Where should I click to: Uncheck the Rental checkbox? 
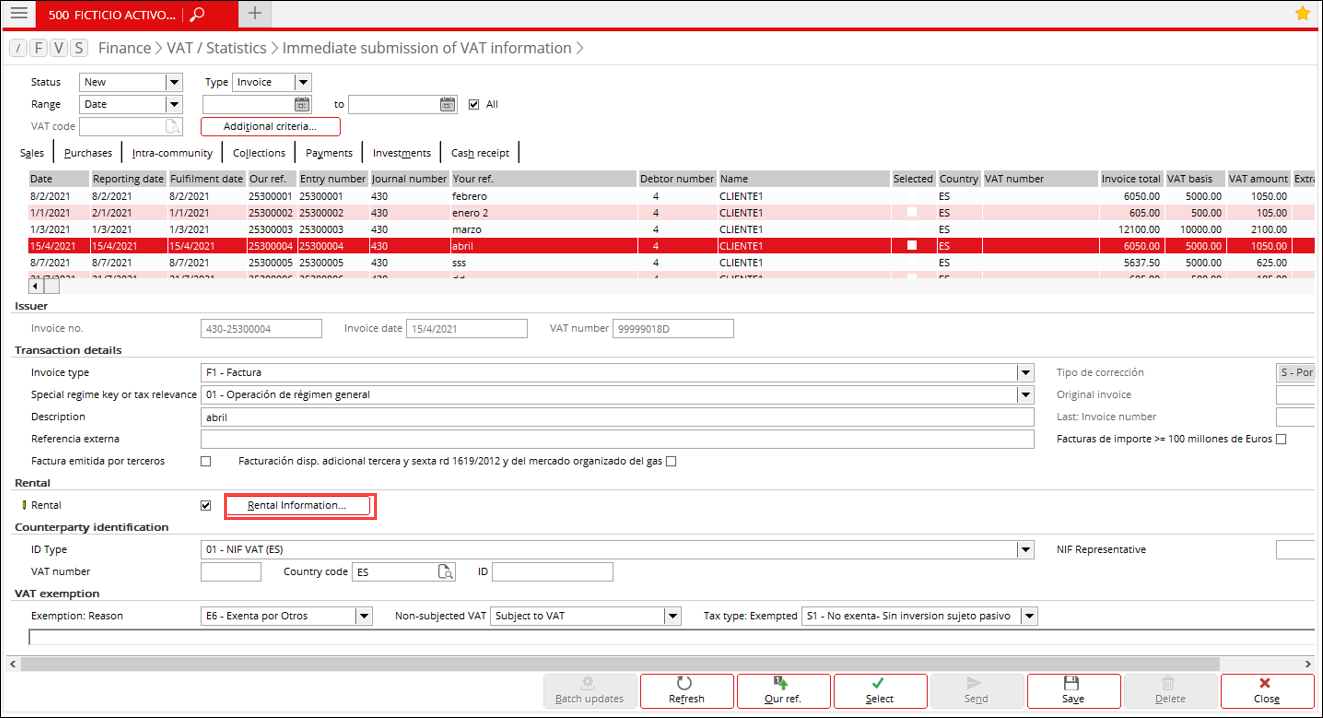click(206, 505)
